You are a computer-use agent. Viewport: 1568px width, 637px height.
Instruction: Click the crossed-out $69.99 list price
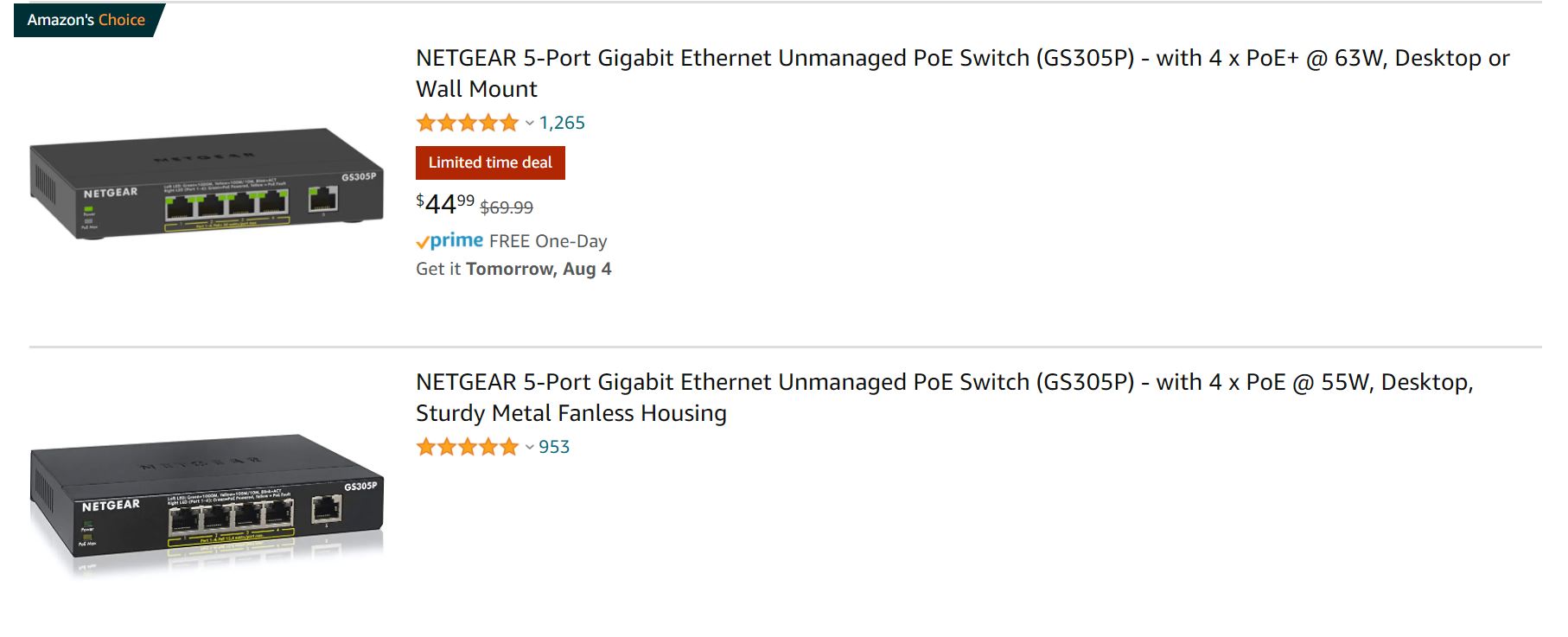coord(507,207)
